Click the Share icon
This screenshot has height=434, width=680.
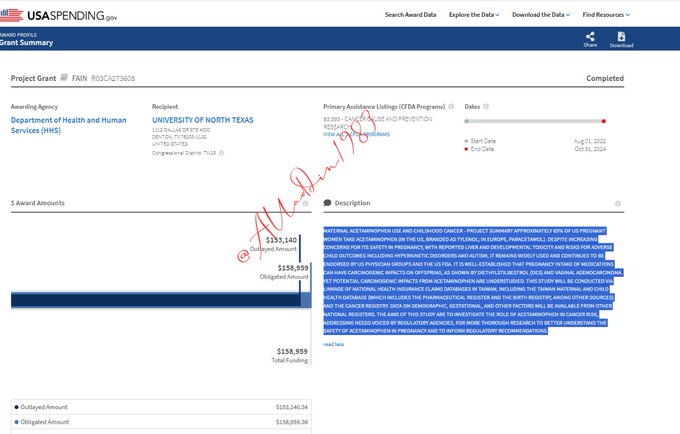(x=590, y=37)
